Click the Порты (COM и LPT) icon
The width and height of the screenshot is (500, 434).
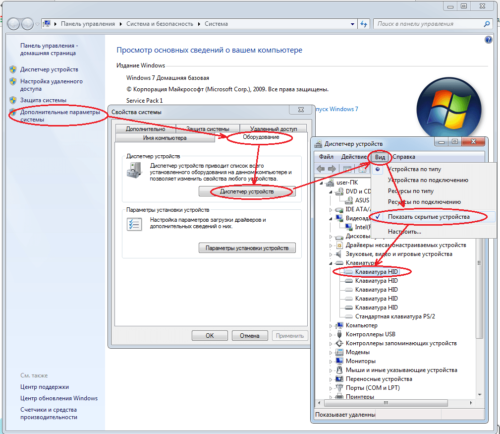(x=339, y=388)
